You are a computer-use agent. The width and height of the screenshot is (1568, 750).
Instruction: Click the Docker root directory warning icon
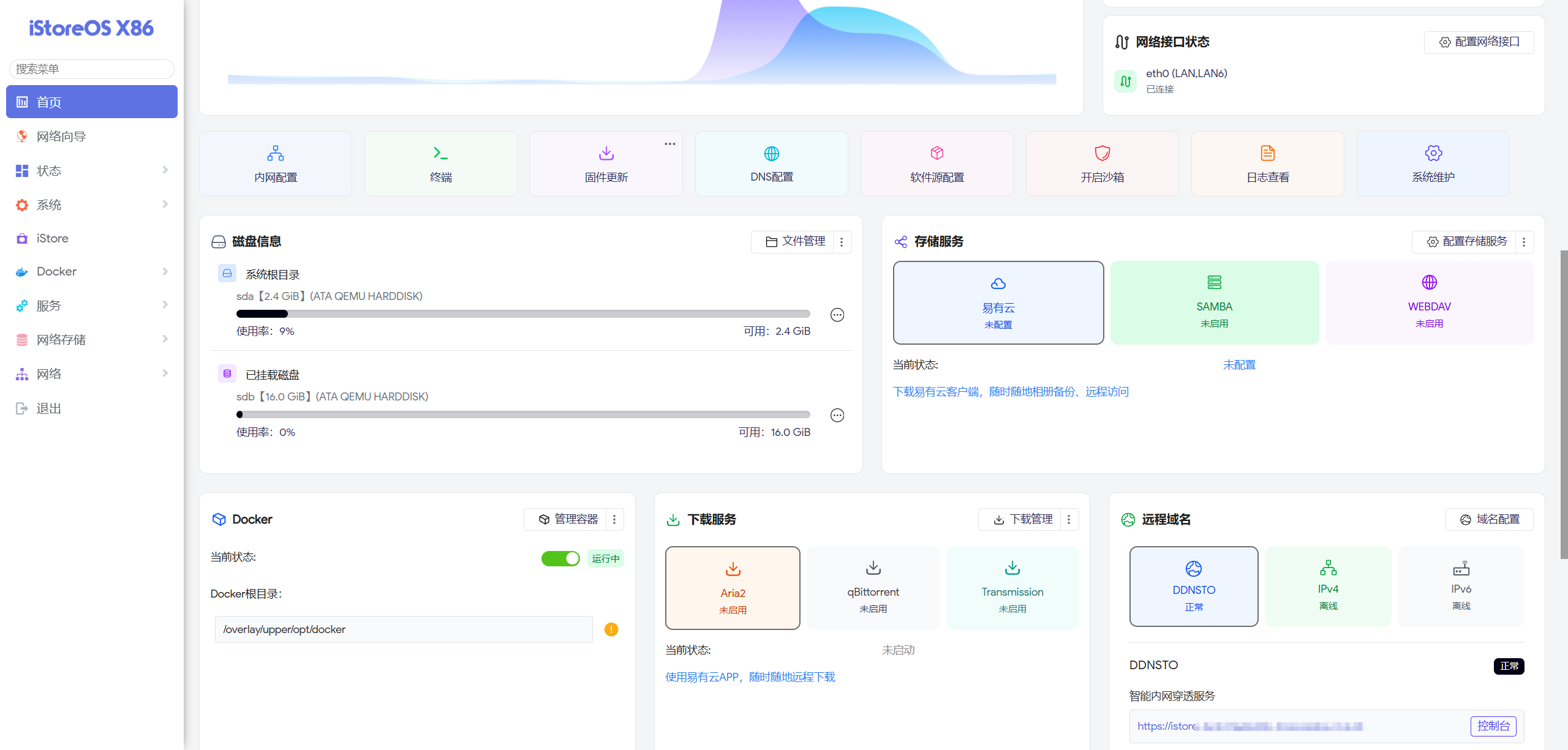[x=611, y=629]
